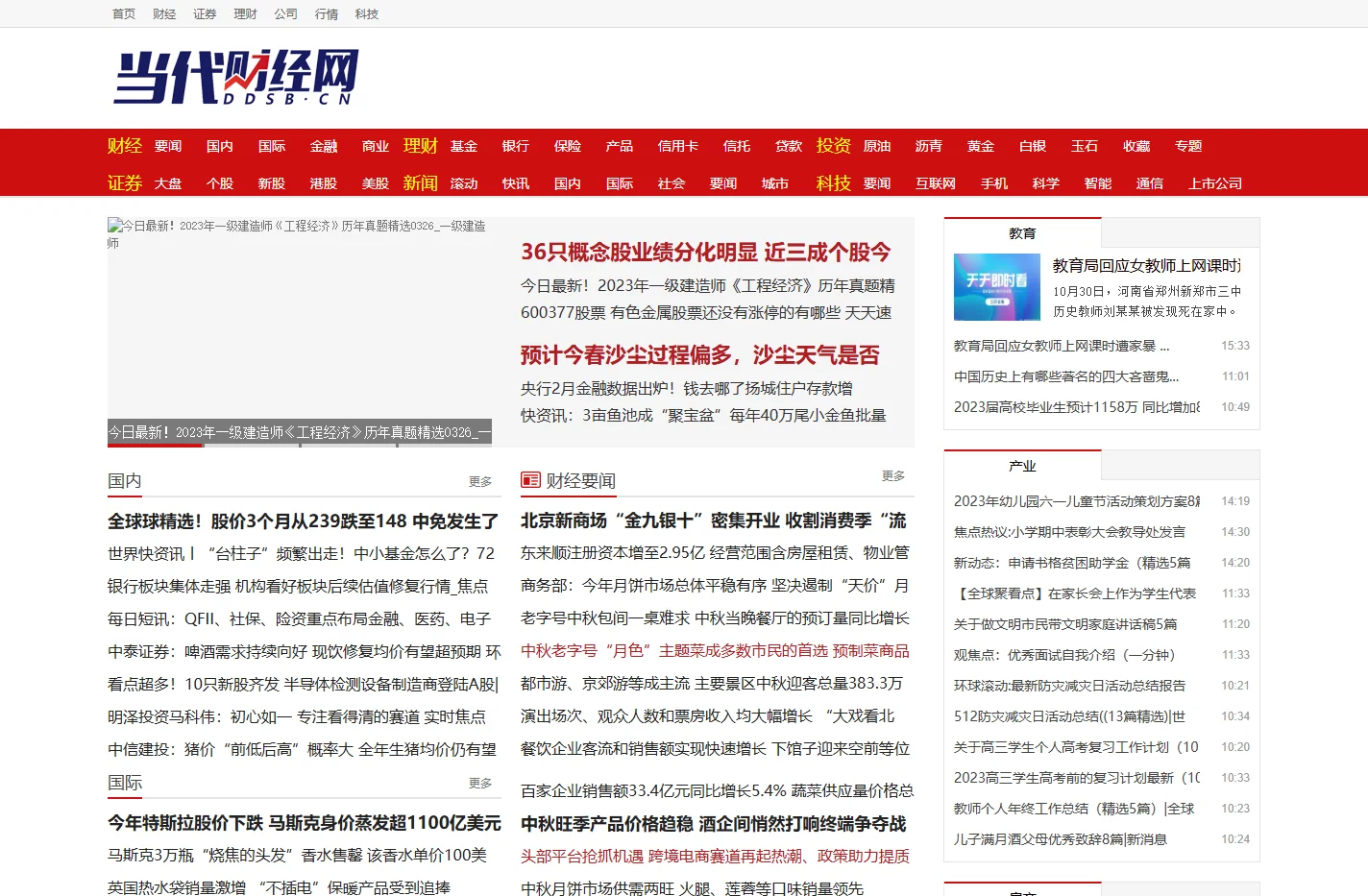This screenshot has width=1368, height=896.
Task: Go to 基金 in the navigation bar
Action: (464, 146)
